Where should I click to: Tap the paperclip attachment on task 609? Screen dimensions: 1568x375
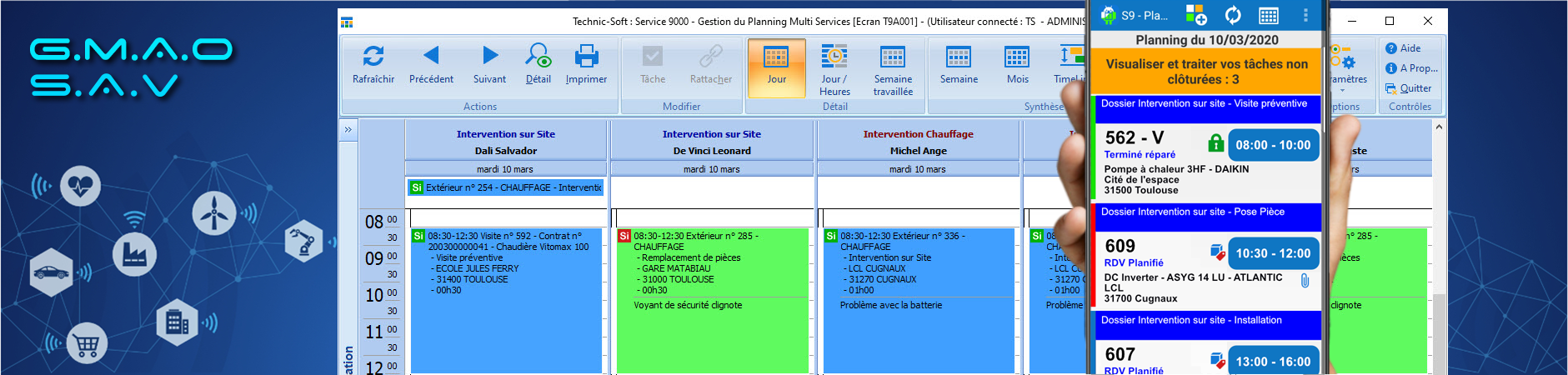tap(1305, 282)
